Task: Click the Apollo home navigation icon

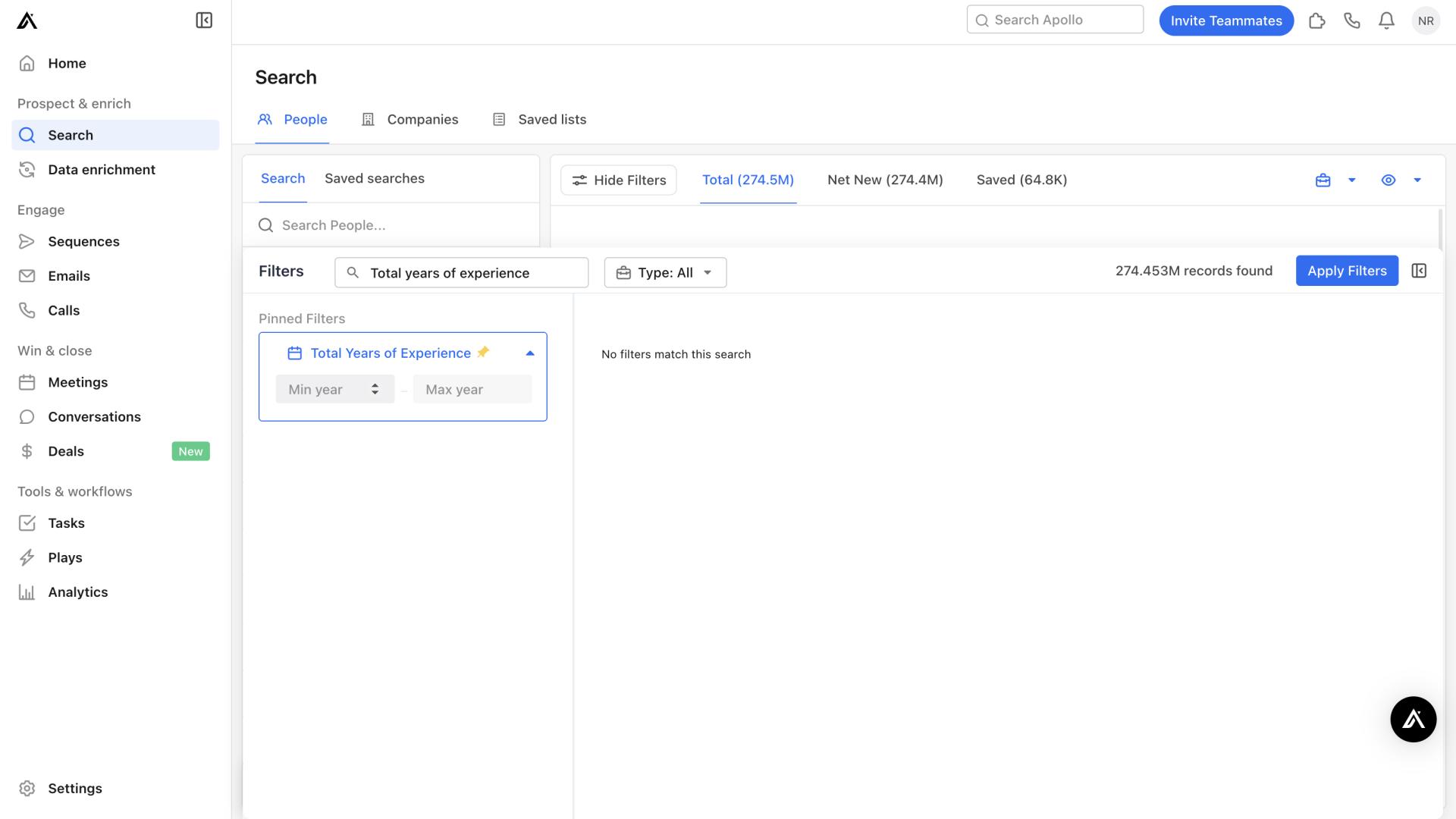Action: point(27,20)
